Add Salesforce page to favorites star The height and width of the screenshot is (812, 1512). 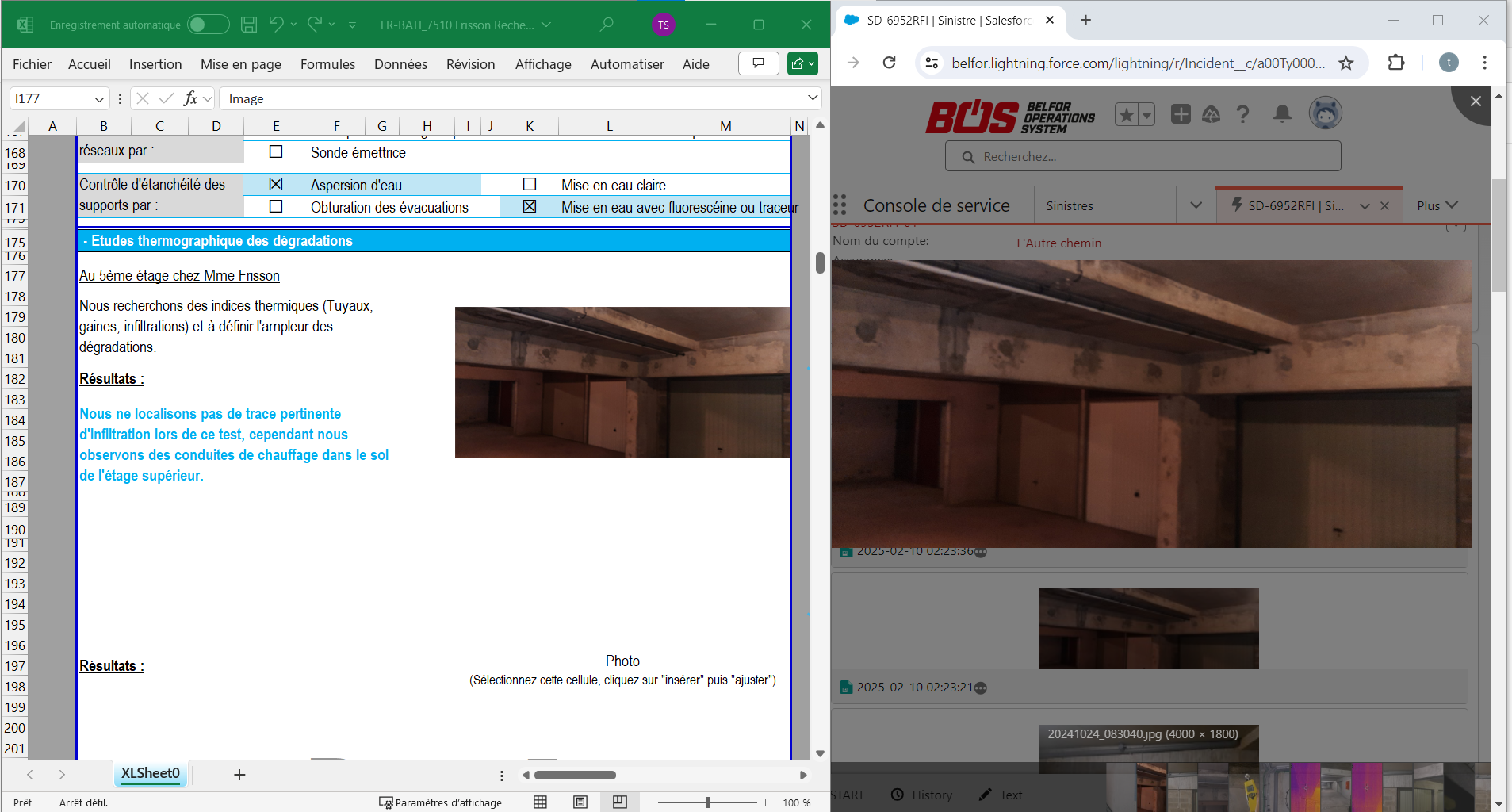point(1126,114)
